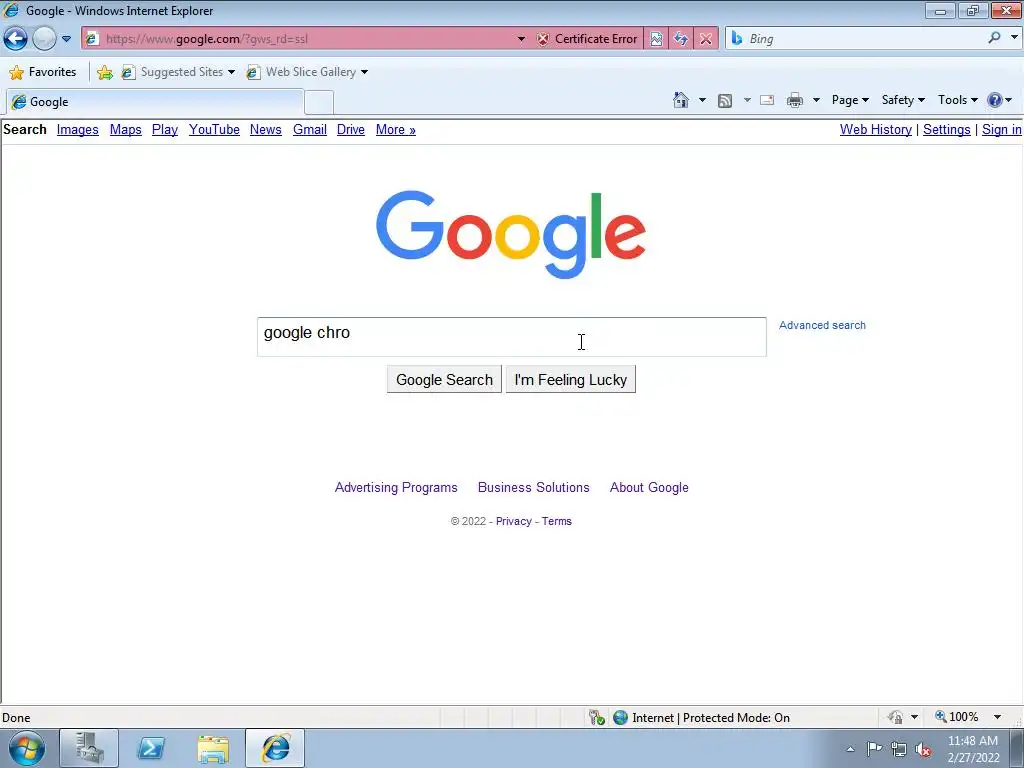The image size is (1024, 768).
Task: Click the Action Center flag icon
Action: click(x=874, y=749)
